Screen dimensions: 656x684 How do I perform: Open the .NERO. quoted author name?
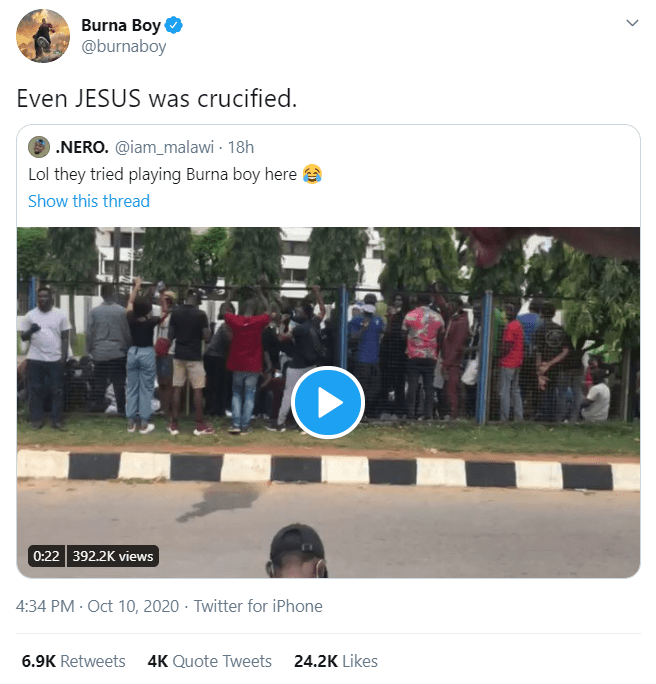coord(82,147)
